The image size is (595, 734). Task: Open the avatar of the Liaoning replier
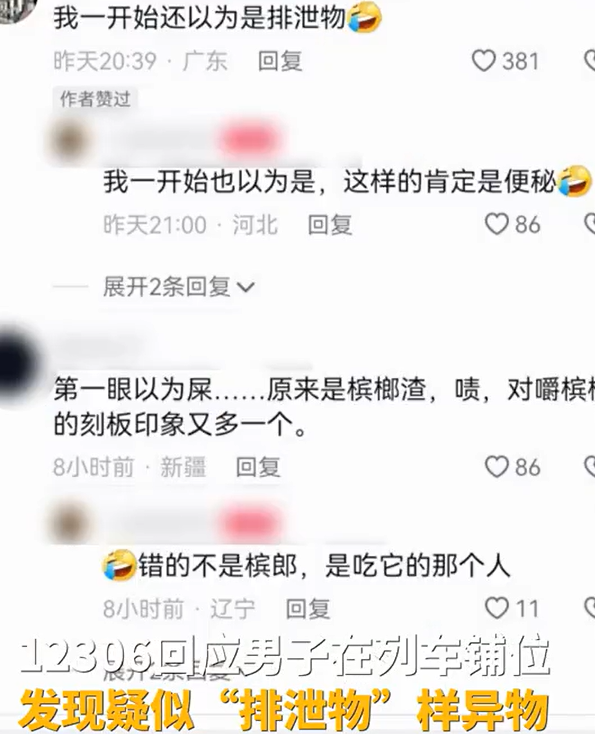(x=72, y=523)
